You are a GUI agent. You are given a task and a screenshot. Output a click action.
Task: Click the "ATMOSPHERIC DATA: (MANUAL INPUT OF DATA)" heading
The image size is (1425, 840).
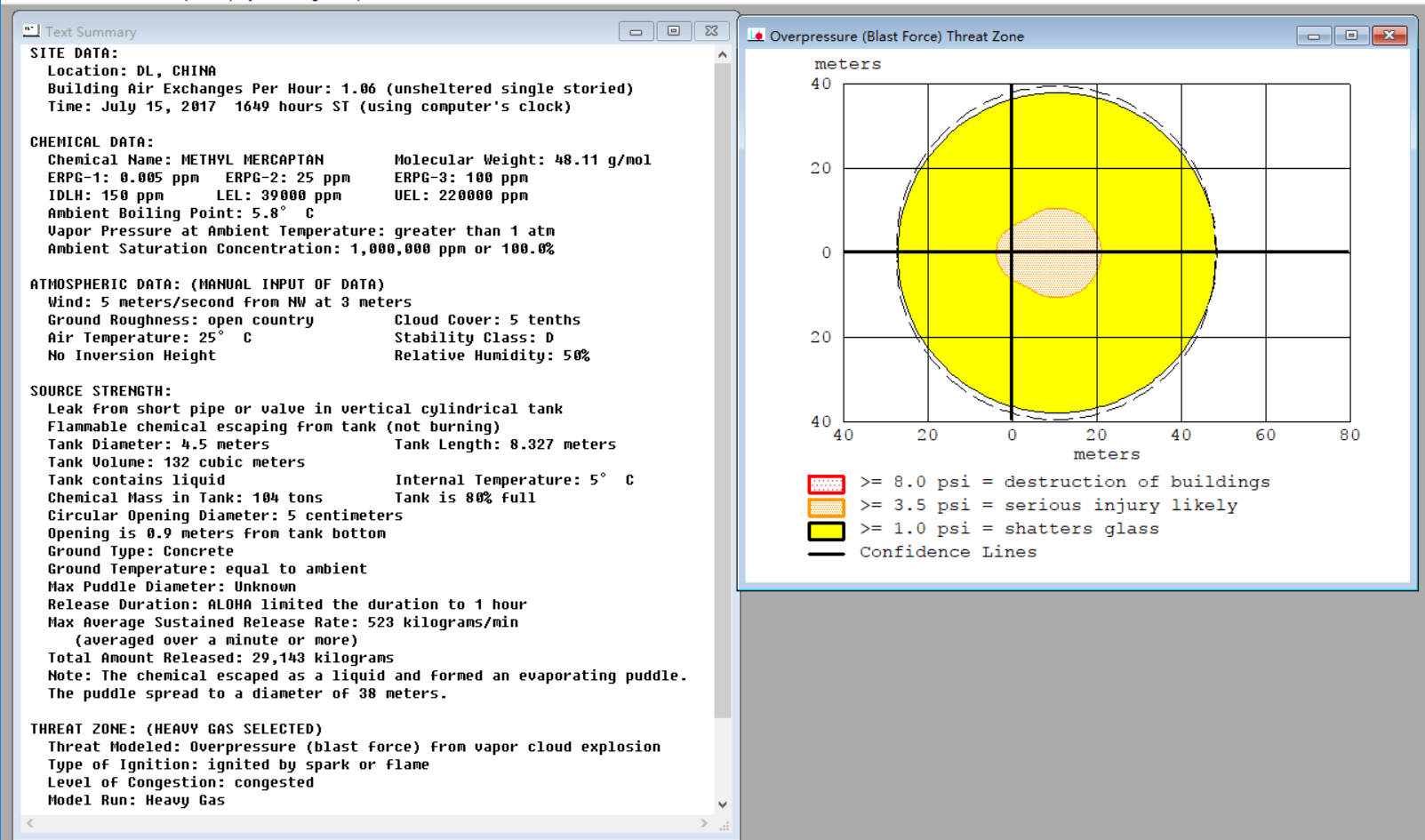coord(207,284)
